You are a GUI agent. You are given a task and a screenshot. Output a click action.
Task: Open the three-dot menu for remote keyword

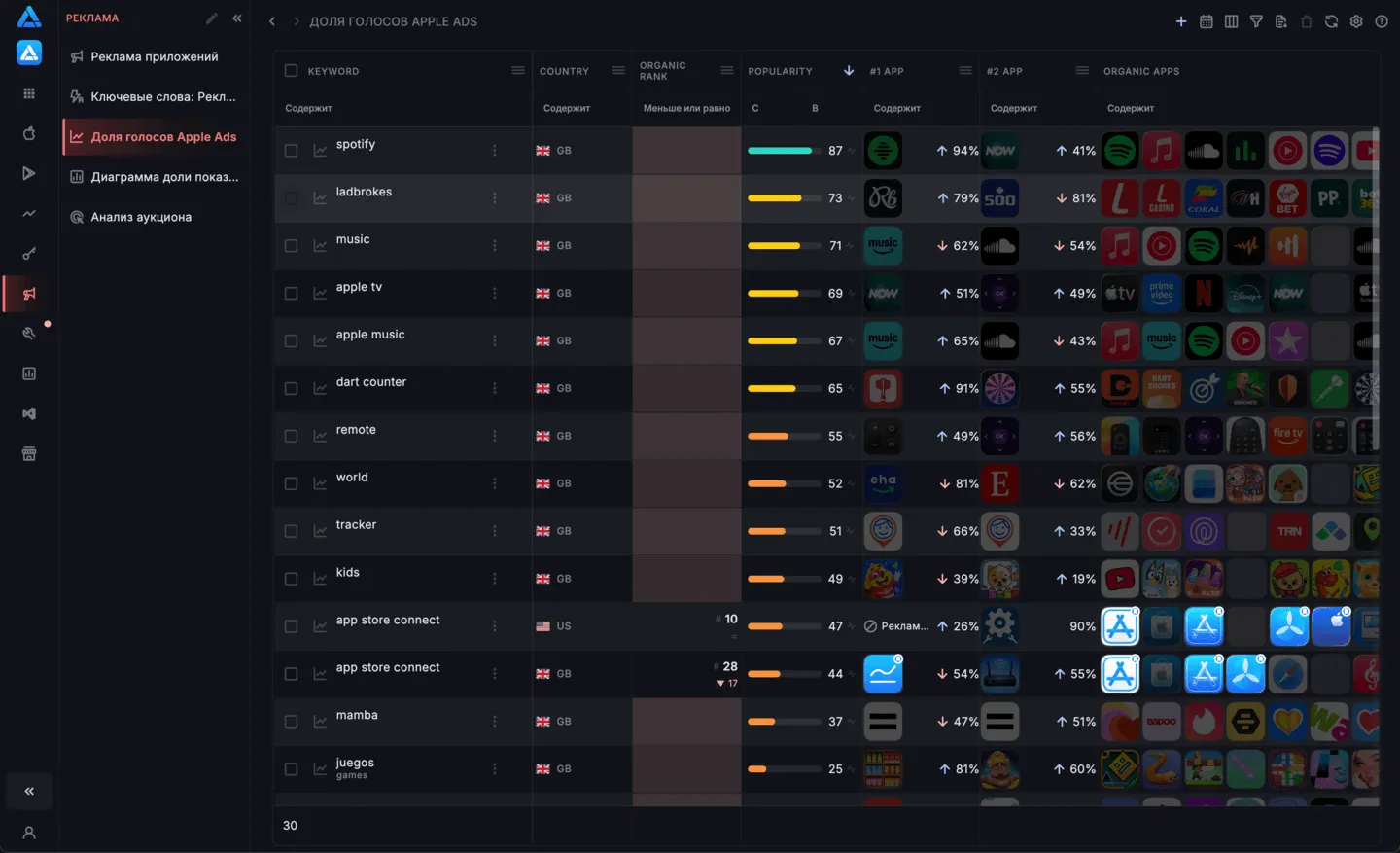pos(495,436)
